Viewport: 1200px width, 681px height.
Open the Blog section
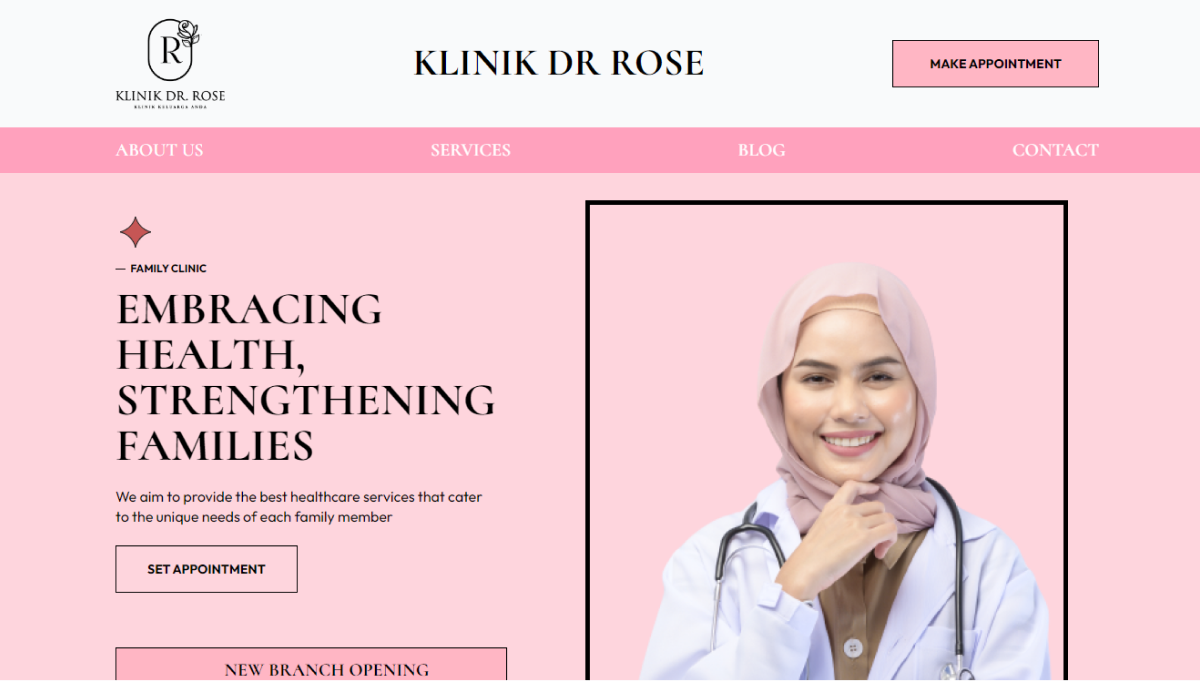[761, 150]
